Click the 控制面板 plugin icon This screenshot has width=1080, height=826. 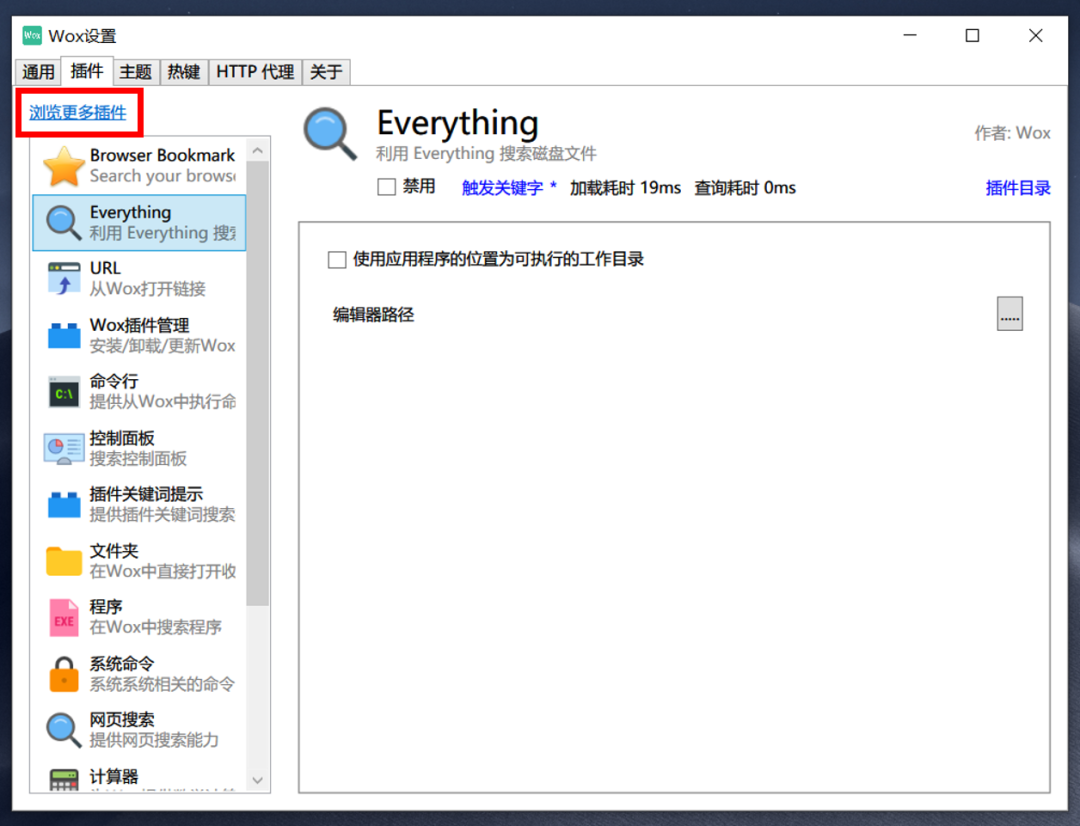point(63,448)
